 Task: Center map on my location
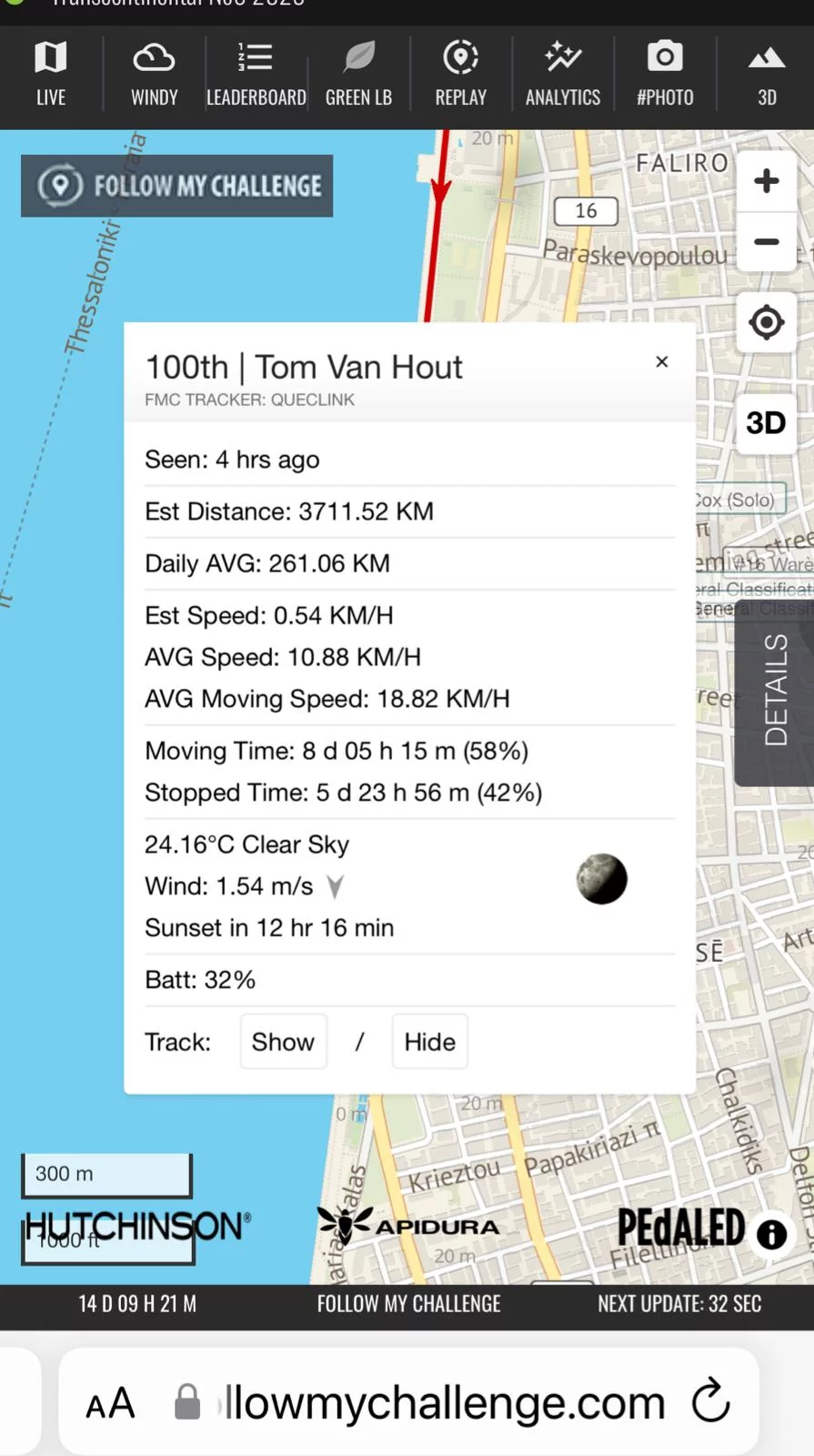766,322
